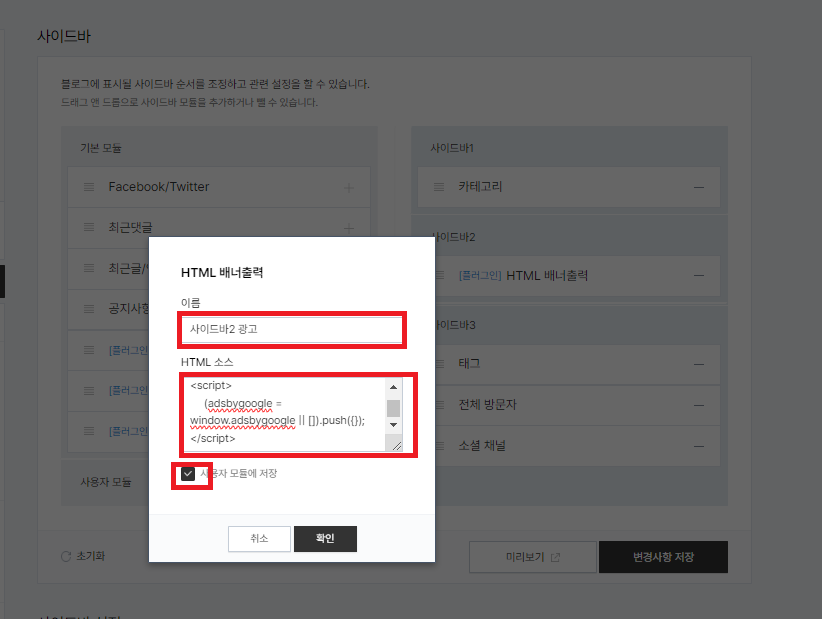Click the 미리보기 preview button
822x619 pixels.
coord(533,557)
